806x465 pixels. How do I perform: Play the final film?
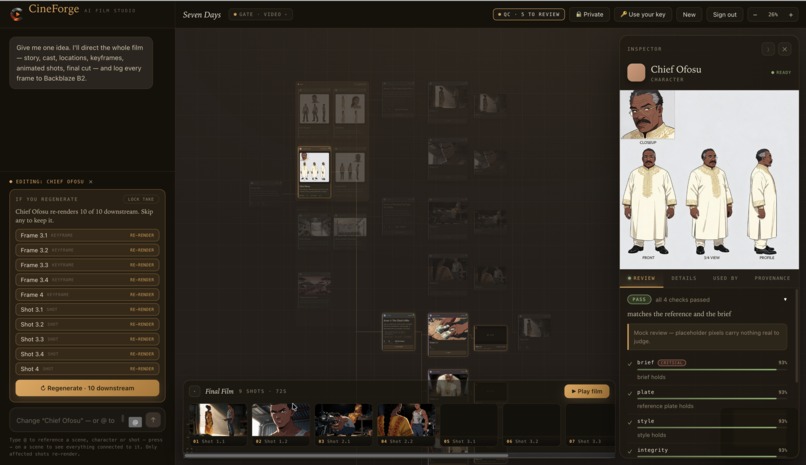click(587, 391)
